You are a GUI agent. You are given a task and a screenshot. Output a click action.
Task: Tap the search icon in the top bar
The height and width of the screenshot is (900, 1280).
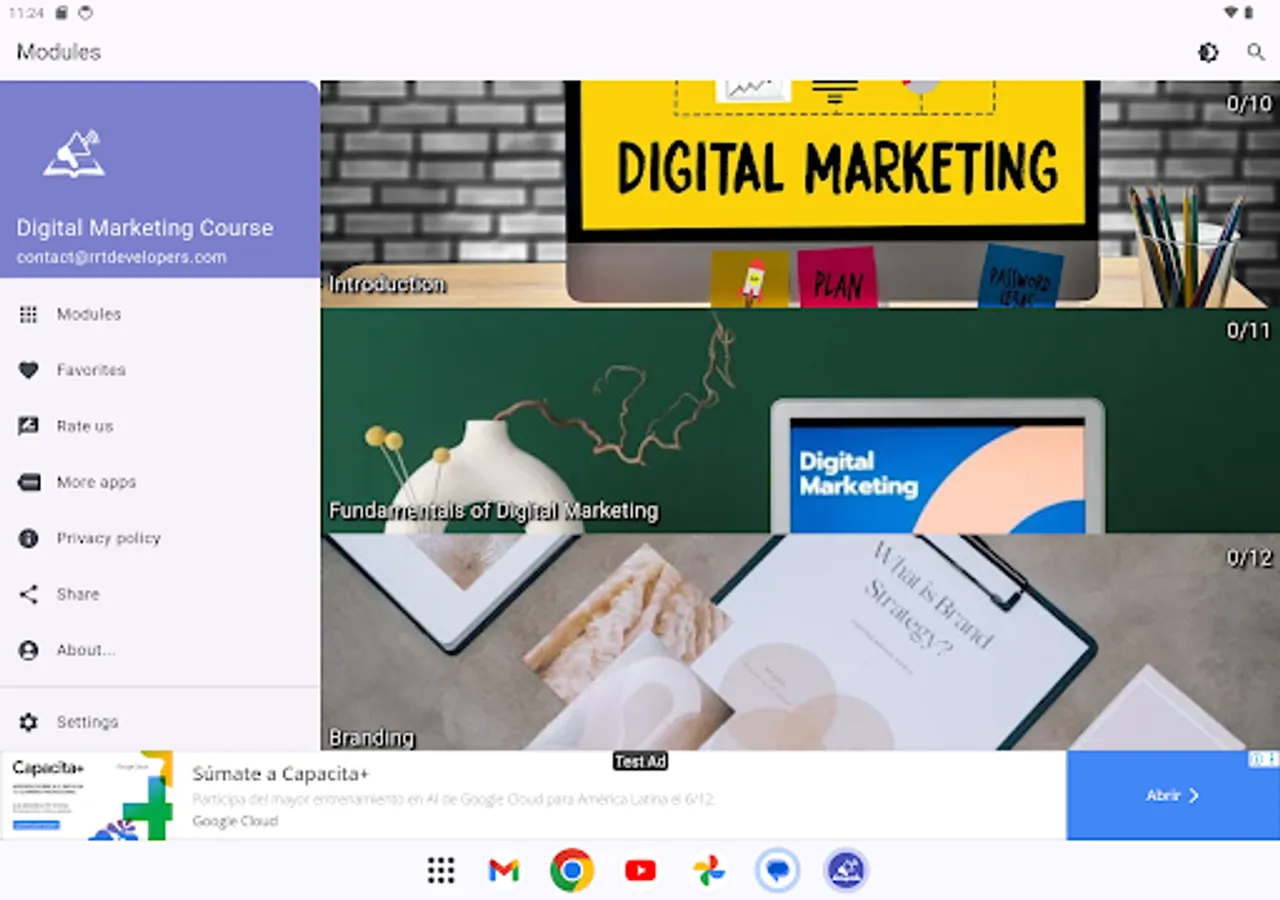pos(1256,51)
